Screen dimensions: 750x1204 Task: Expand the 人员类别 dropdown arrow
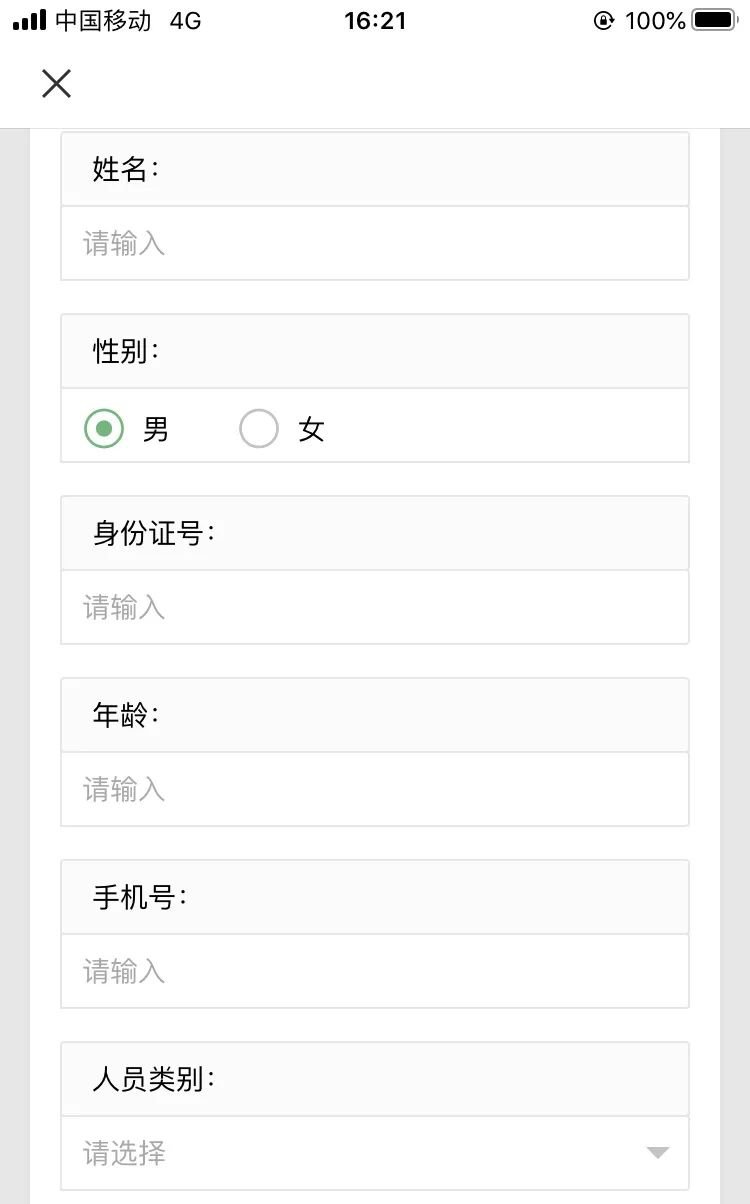click(x=657, y=1153)
